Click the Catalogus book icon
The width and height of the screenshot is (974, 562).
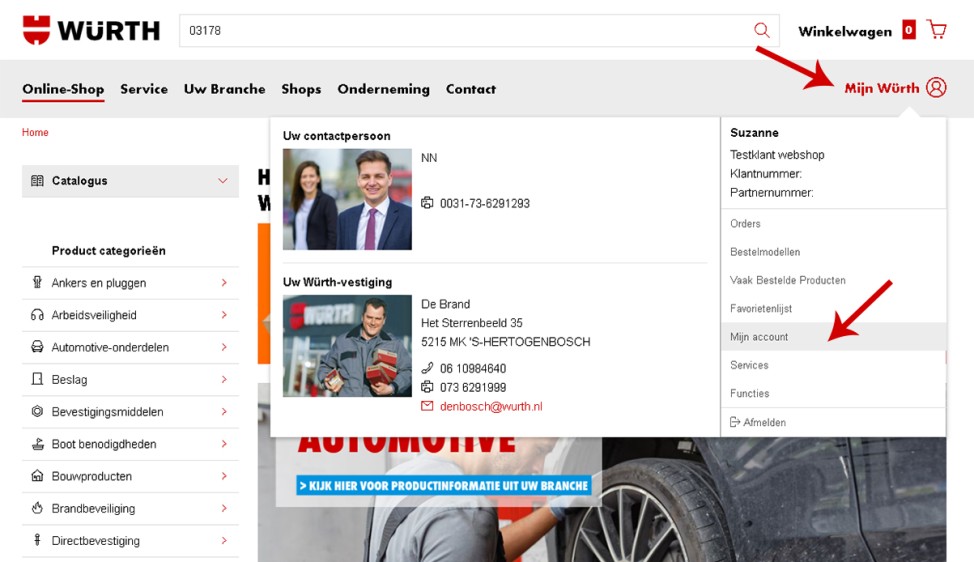[x=37, y=181]
